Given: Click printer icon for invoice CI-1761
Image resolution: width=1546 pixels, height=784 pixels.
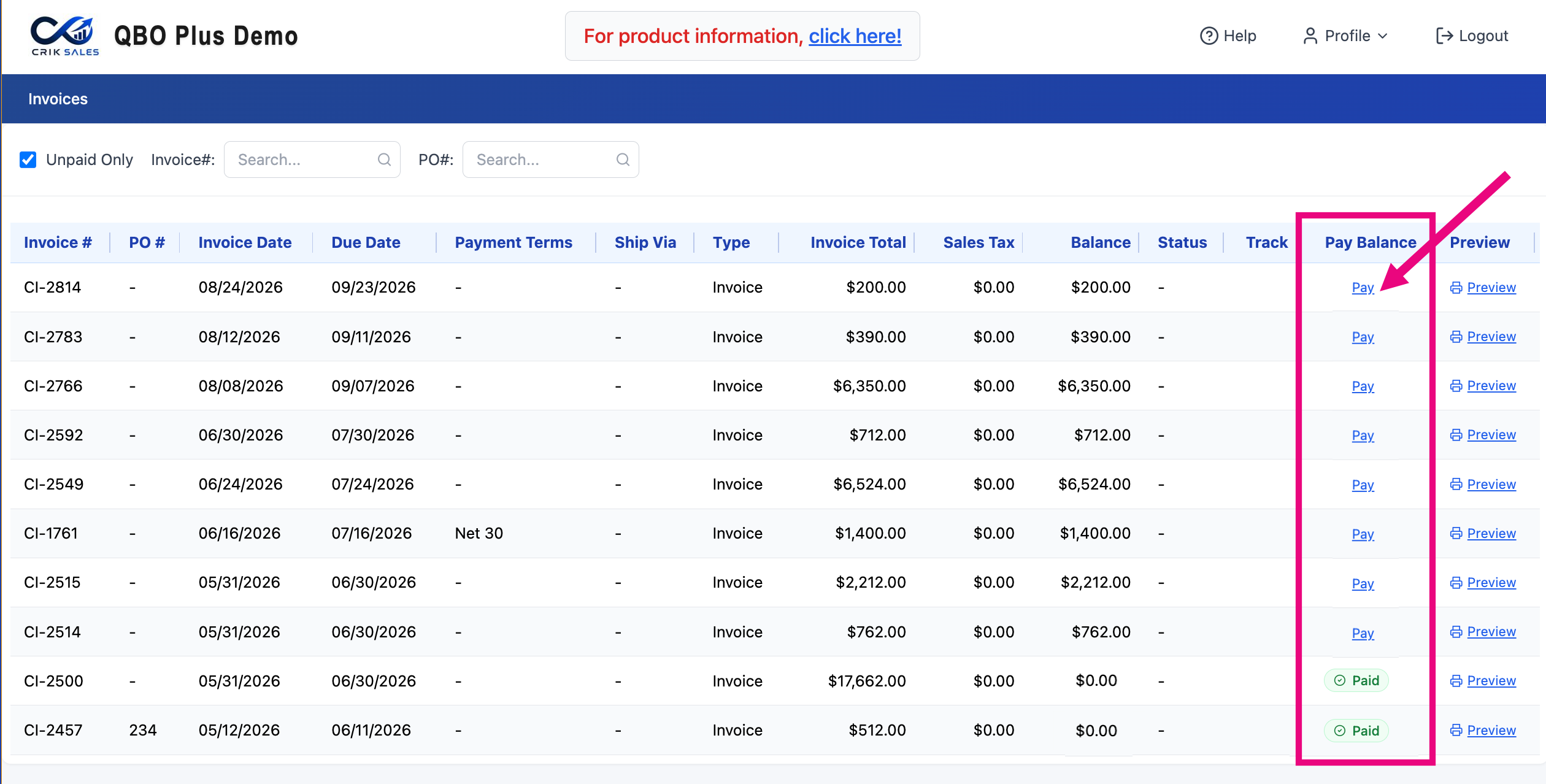Looking at the screenshot, I should pyautogui.click(x=1456, y=534).
